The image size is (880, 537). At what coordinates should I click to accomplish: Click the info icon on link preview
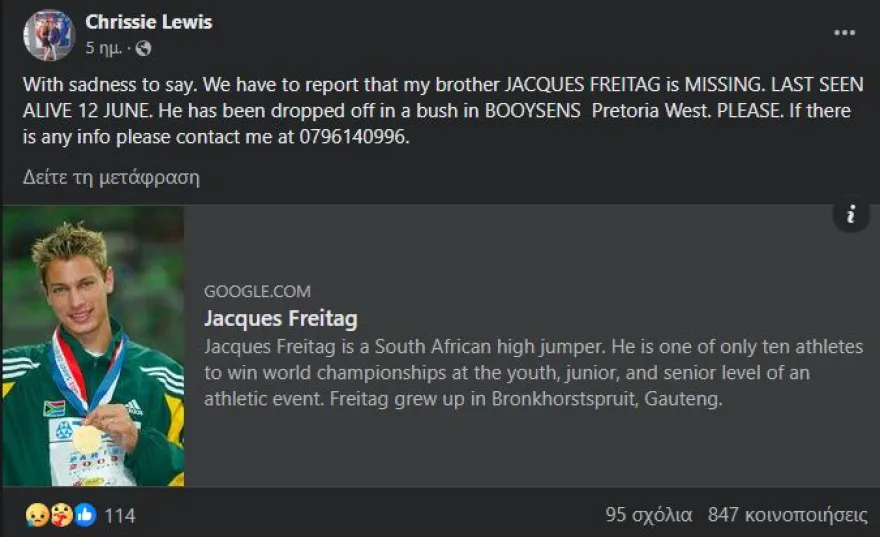[850, 214]
